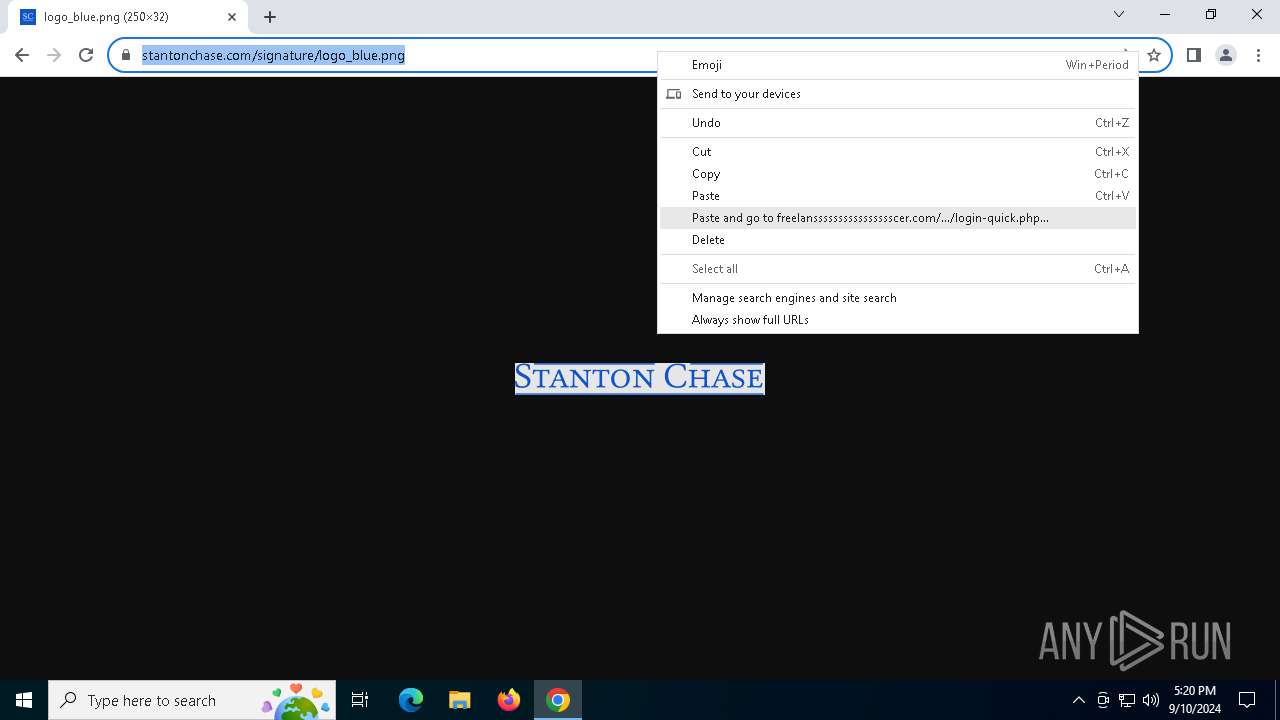Viewport: 1280px width, 720px height.
Task: Open the Chrome three-dot menu
Action: click(1258, 55)
